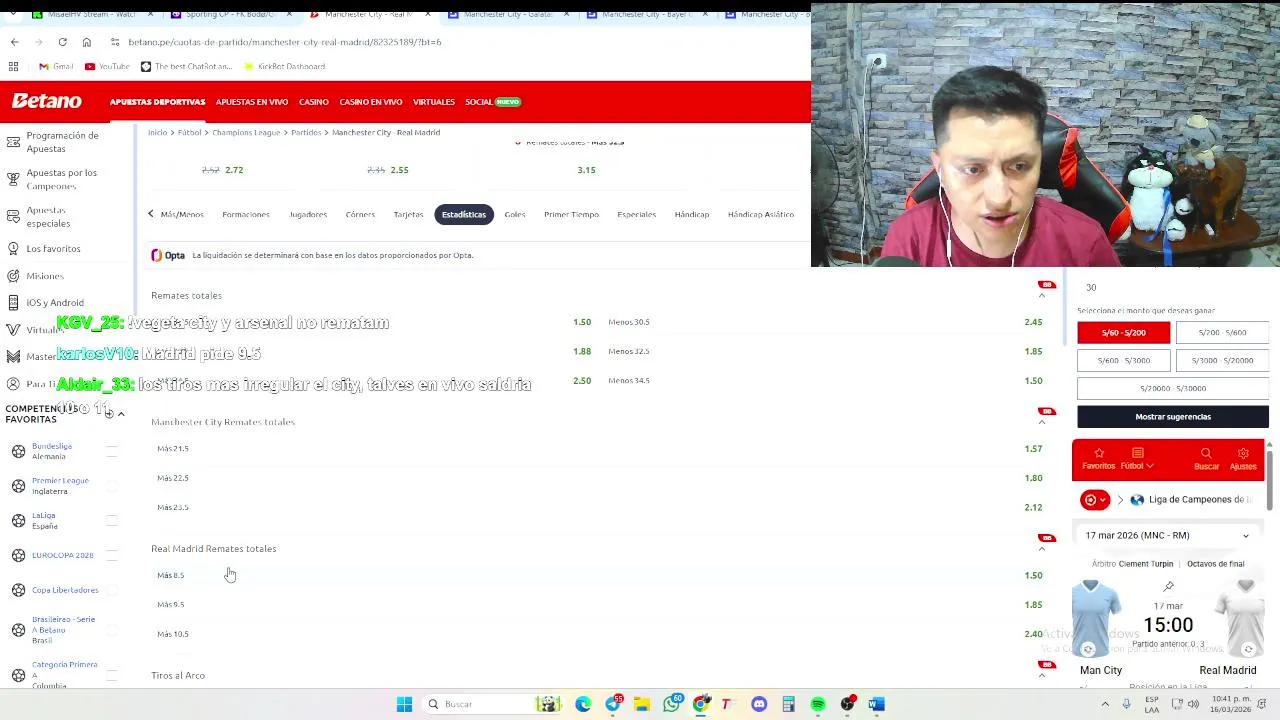Viewport: 1280px width, 720px height.
Task: Open File Explorer from taskbar
Action: 642,704
